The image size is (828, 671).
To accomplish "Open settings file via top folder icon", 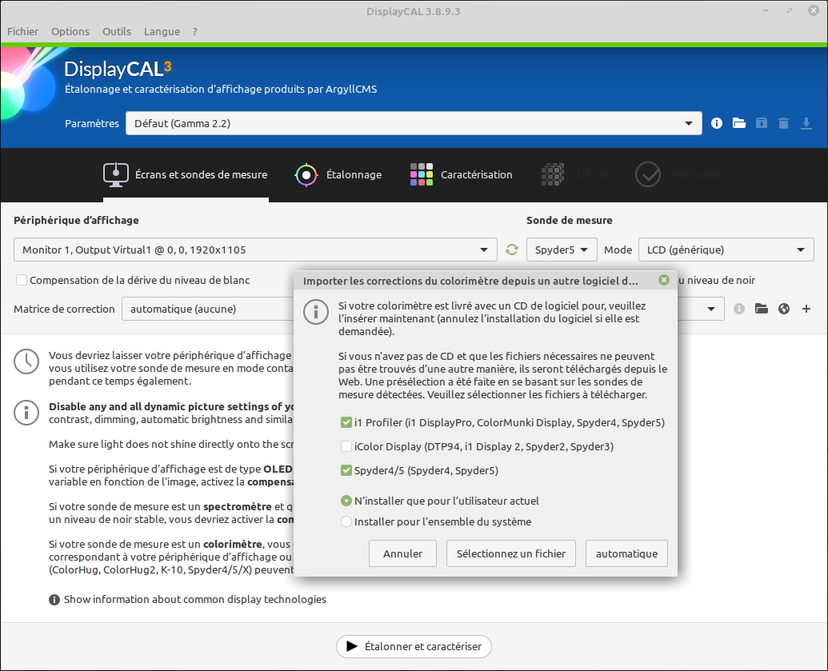I will pyautogui.click(x=739, y=123).
